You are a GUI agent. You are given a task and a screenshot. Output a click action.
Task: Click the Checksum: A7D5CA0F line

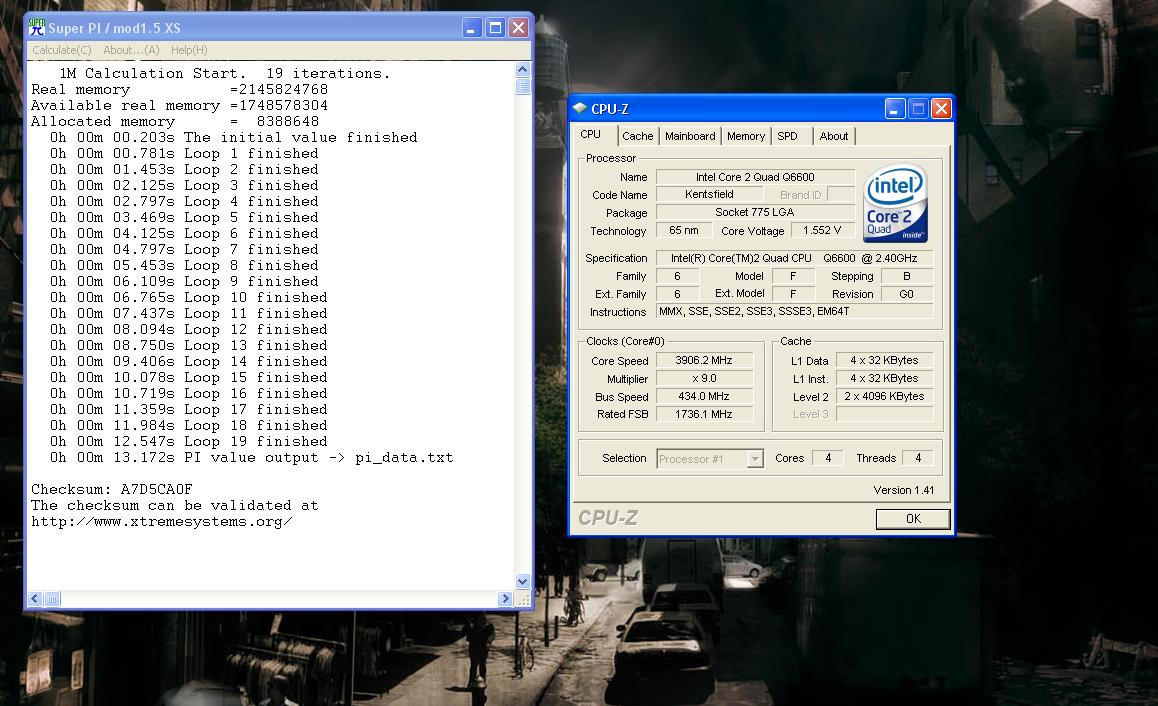(112, 490)
